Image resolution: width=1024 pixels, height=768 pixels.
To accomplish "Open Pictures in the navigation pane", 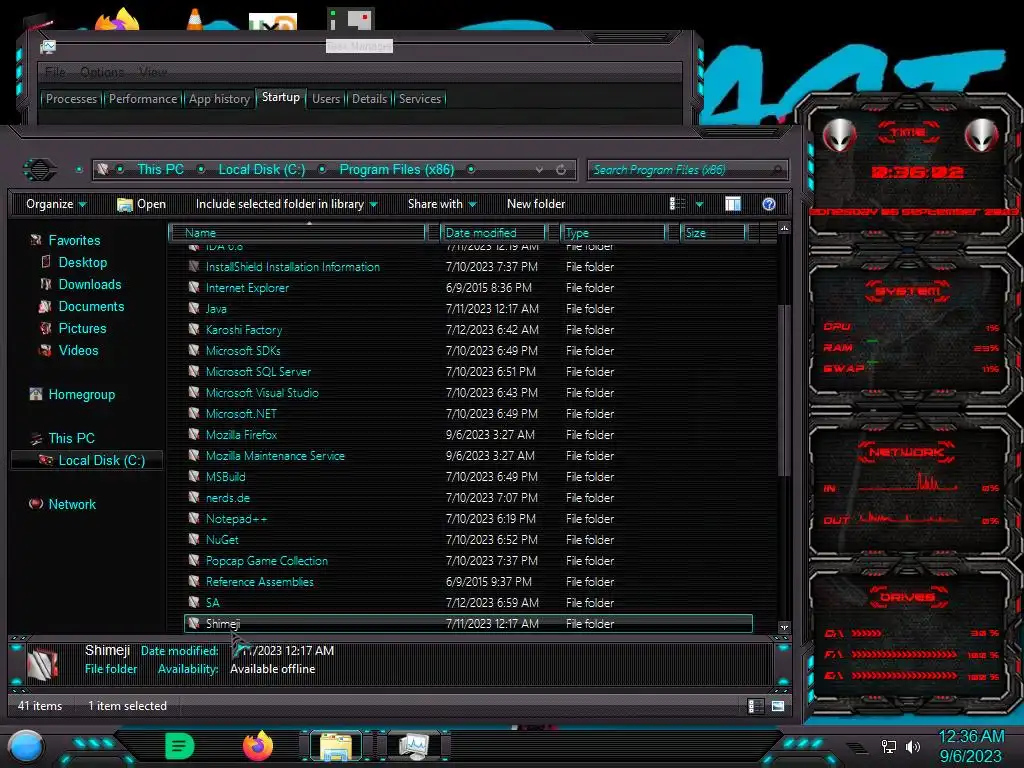I will tap(82, 328).
